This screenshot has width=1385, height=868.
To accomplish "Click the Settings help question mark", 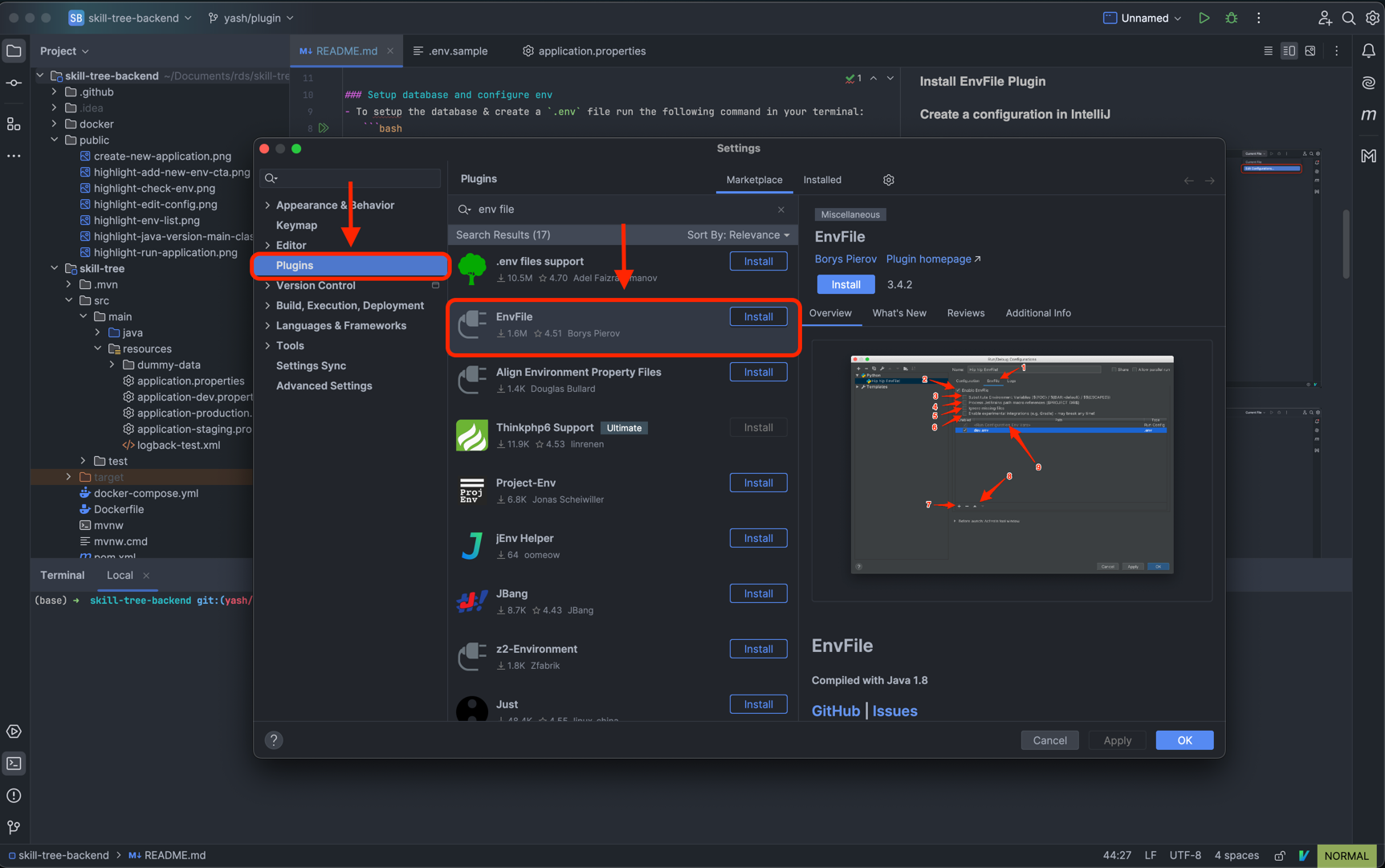I will [274, 740].
